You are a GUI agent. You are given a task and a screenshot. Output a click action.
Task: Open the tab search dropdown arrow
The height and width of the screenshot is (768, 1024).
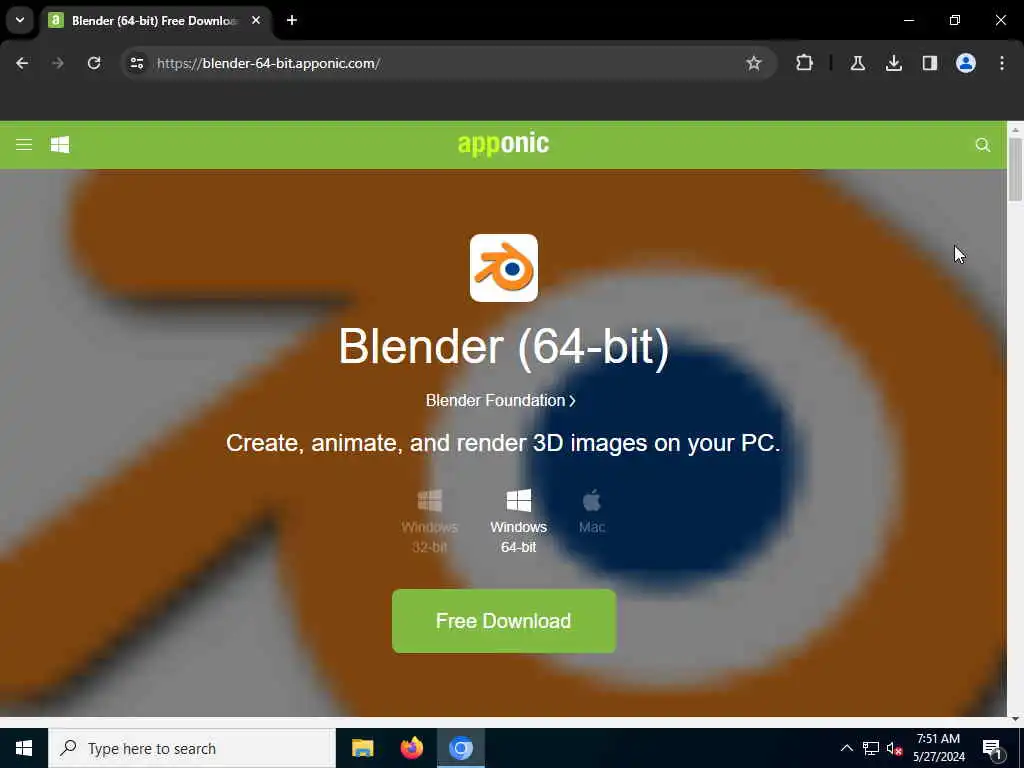pyautogui.click(x=20, y=20)
